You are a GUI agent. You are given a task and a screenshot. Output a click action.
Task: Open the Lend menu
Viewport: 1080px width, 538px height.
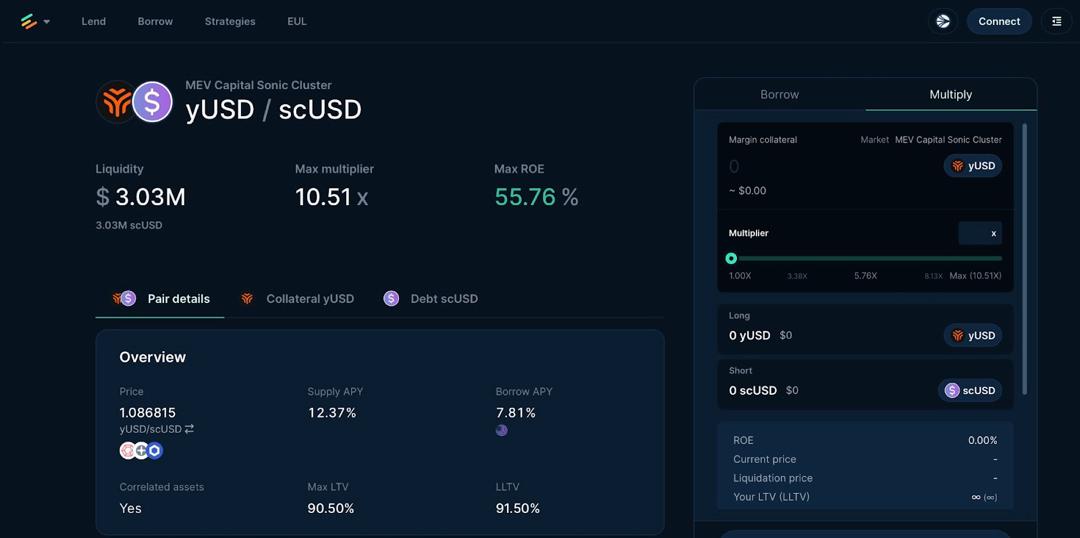pos(94,21)
